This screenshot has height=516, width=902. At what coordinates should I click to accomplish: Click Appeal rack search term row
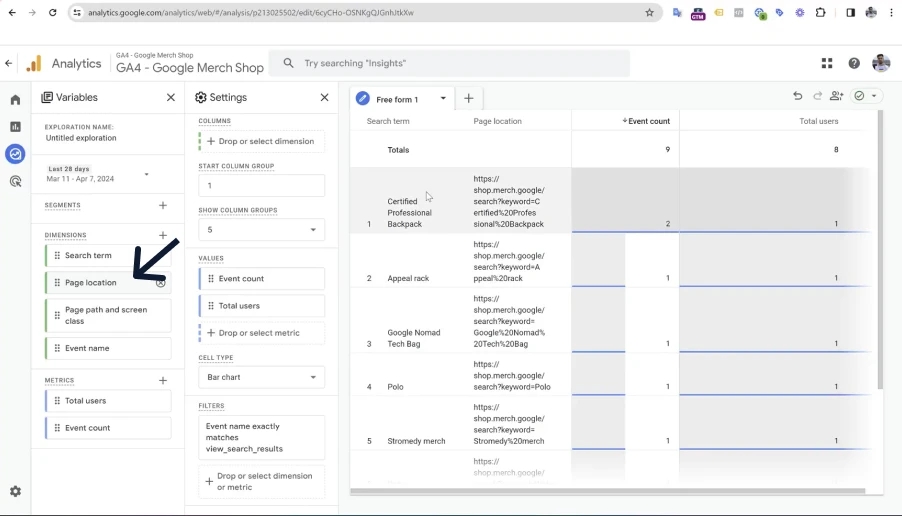coord(408,278)
